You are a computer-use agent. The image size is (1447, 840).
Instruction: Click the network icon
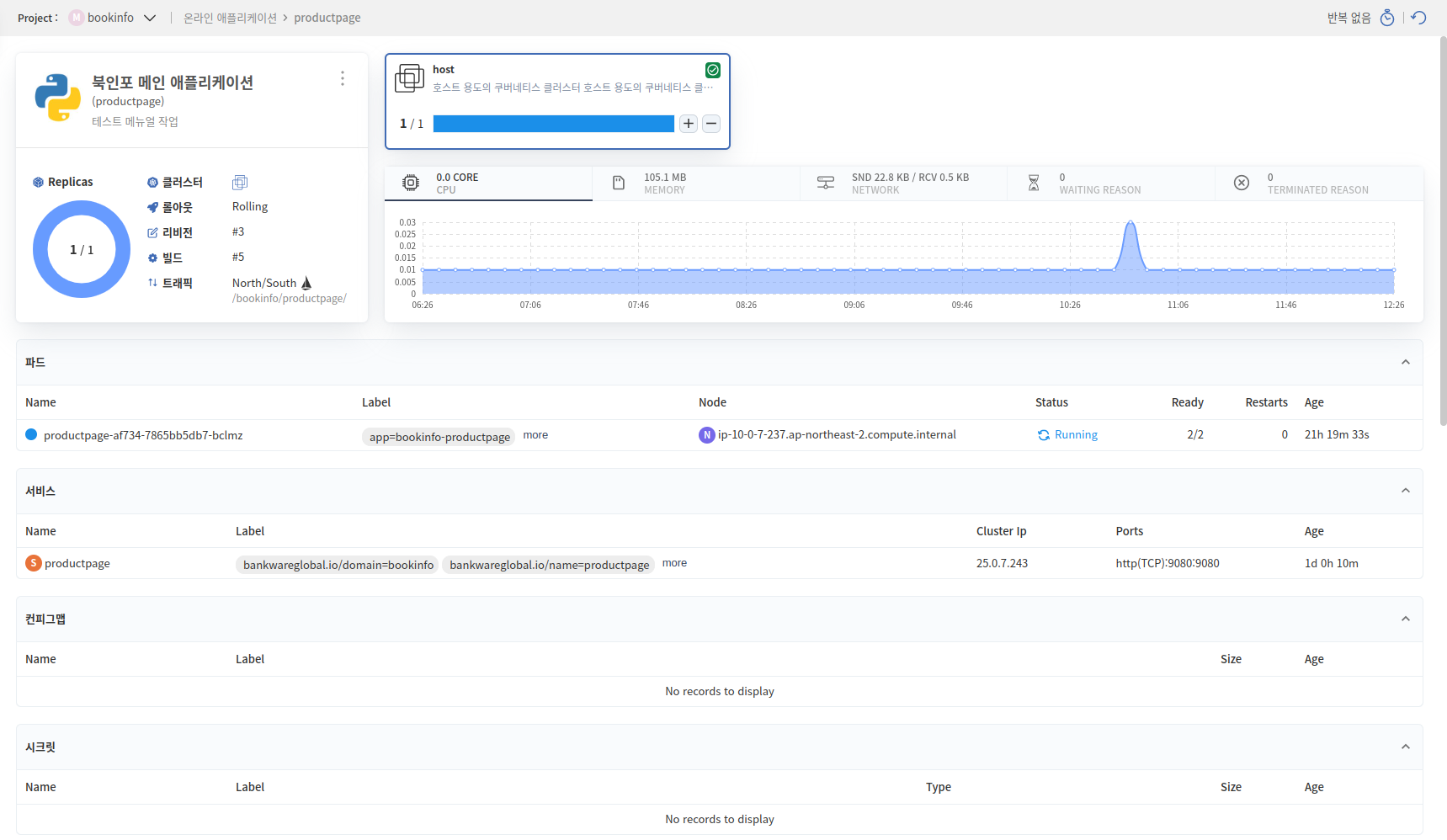(826, 183)
